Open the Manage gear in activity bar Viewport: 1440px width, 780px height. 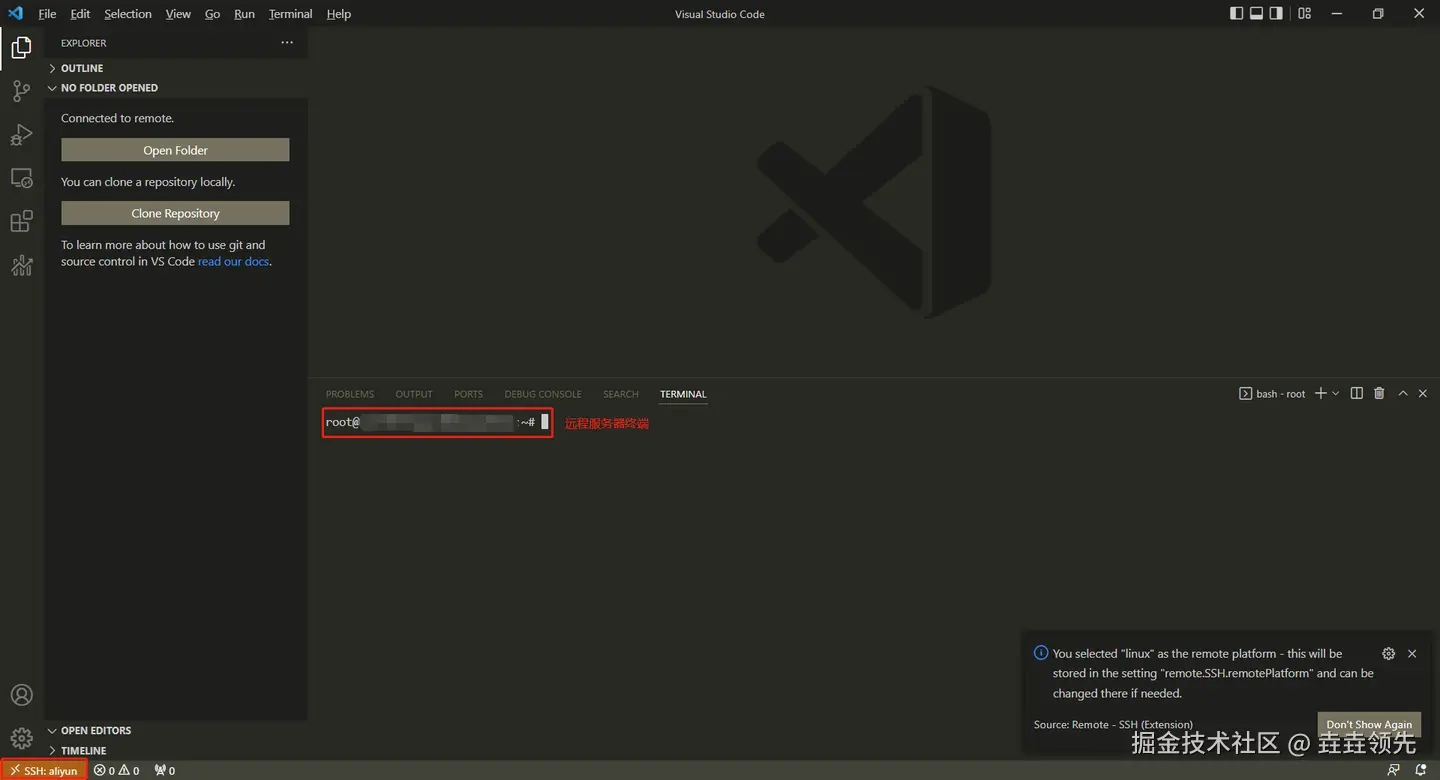(x=21, y=739)
